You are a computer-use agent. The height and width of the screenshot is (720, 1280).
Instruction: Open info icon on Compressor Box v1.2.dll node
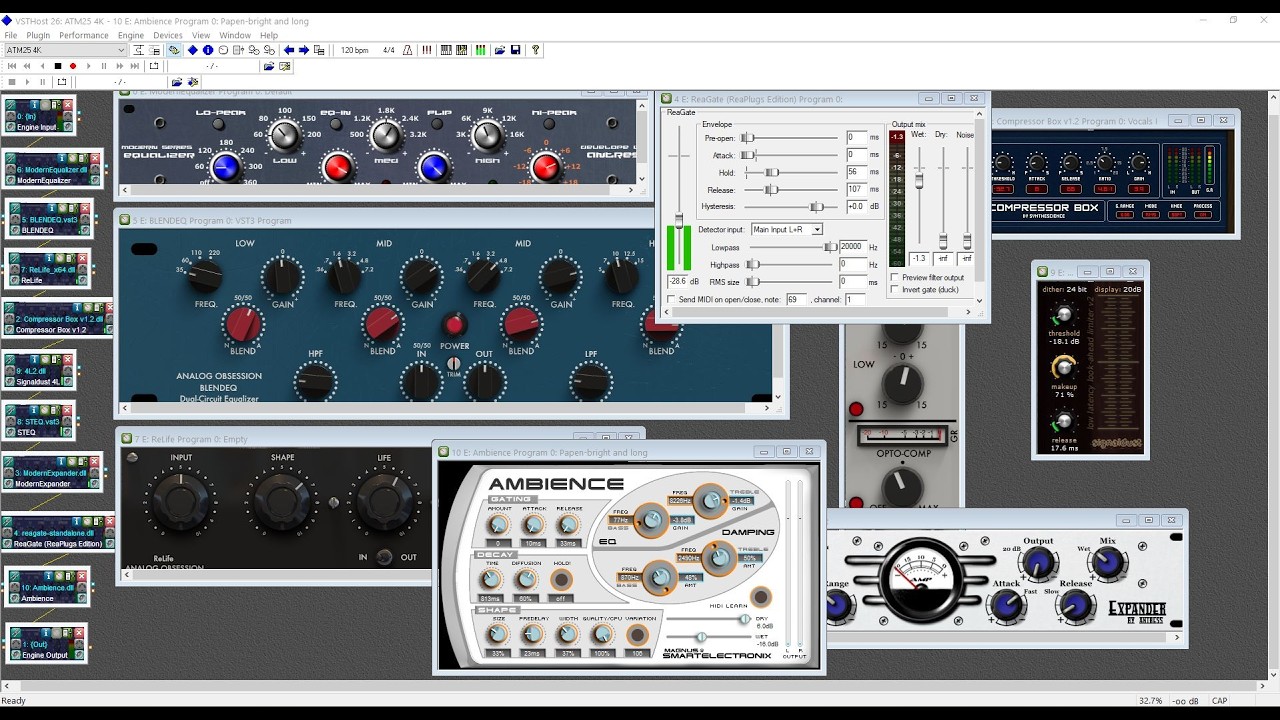pyautogui.click(x=78, y=307)
